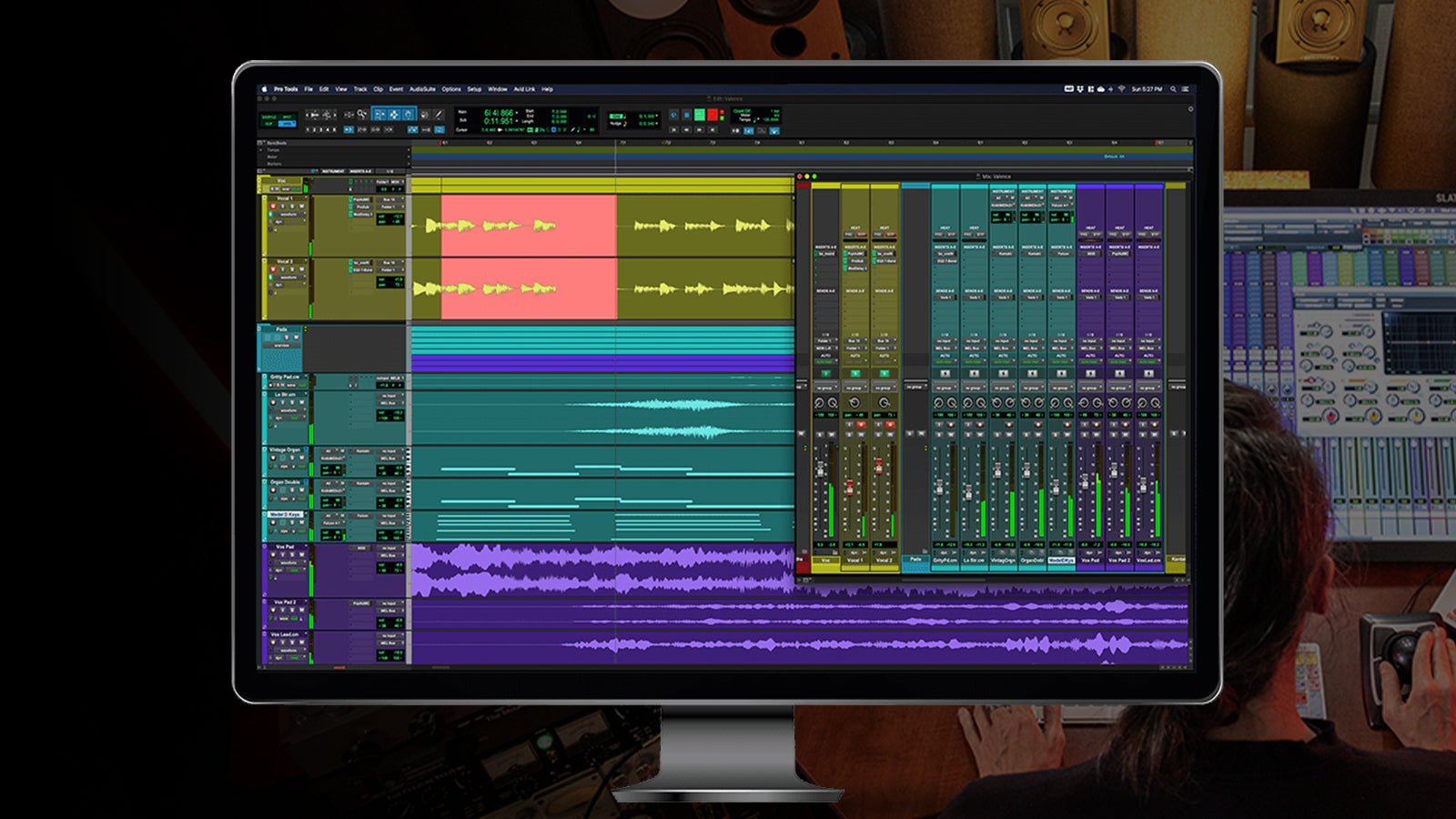The height and width of the screenshot is (819, 1456).
Task: Select the Zoomer magnifier tool
Action: 362,114
